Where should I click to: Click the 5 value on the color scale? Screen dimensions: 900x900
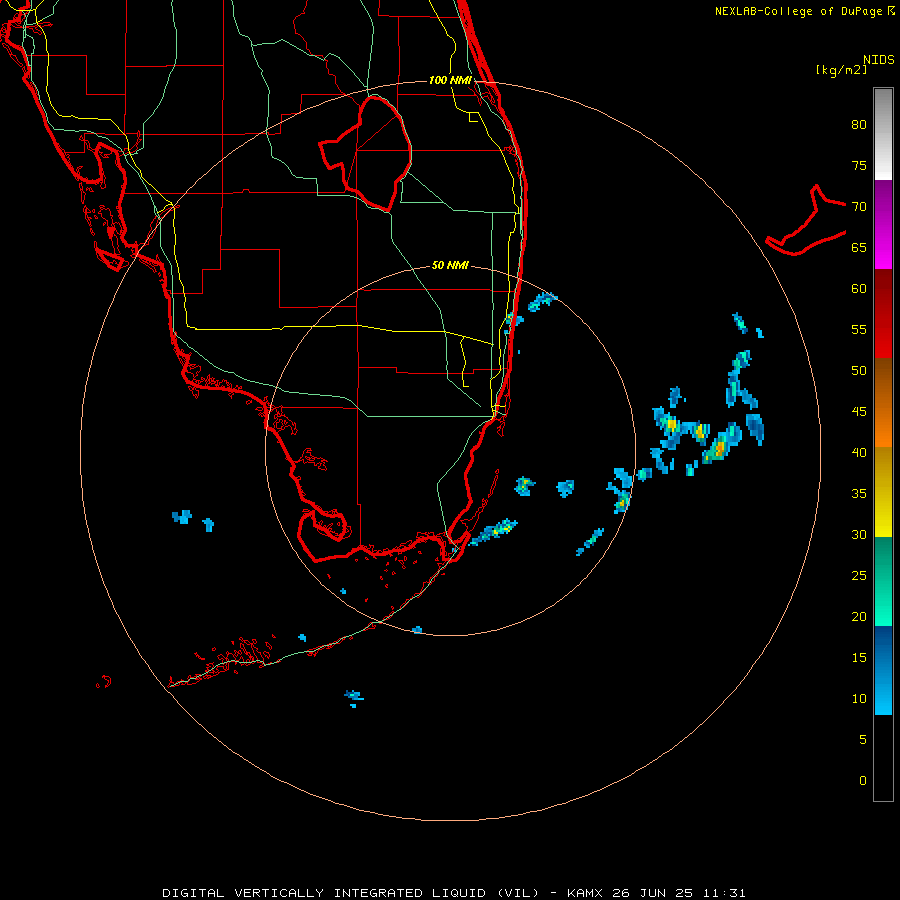point(863,740)
